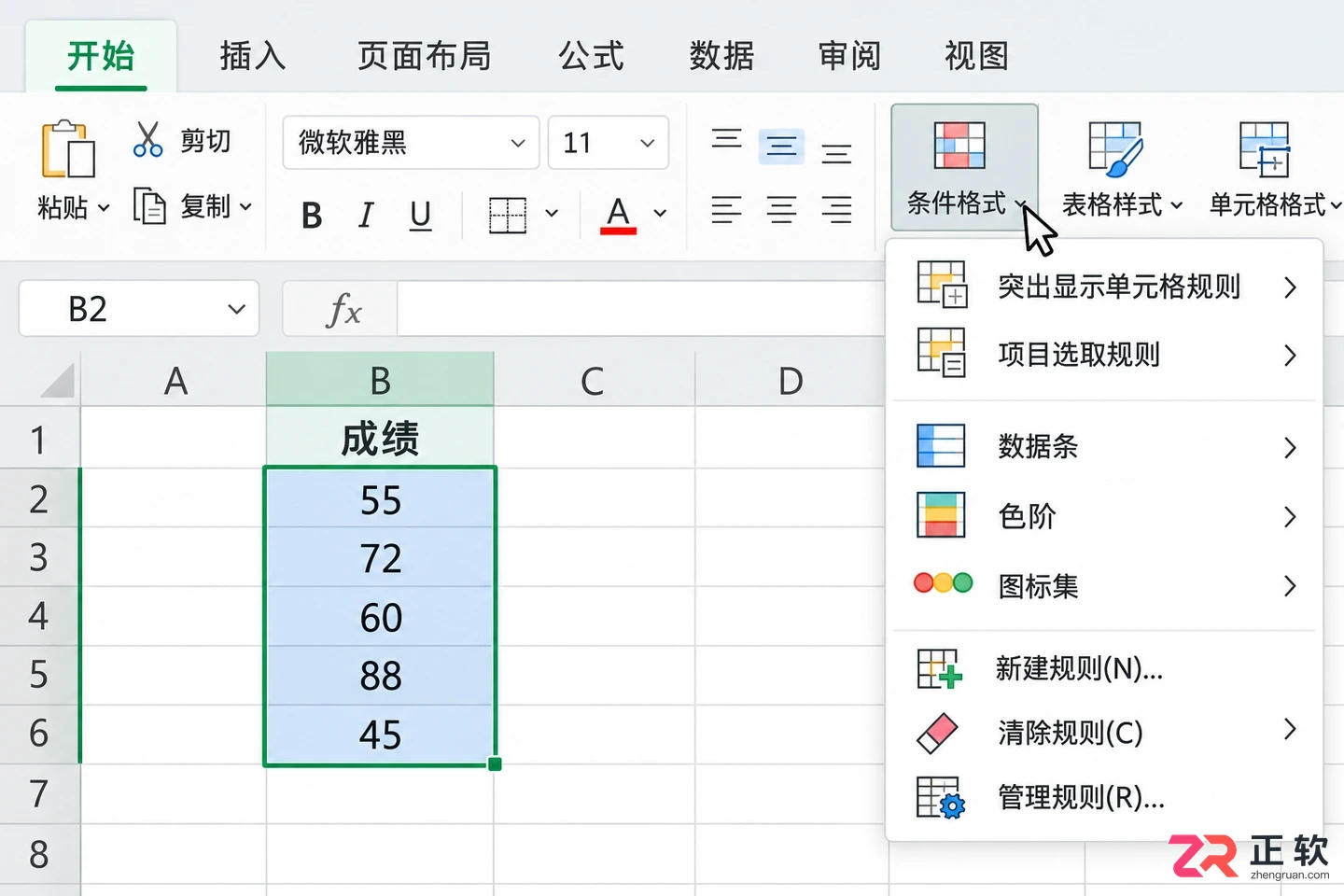Select the column B header
This screenshot has width=1344, height=896.
tap(380, 380)
